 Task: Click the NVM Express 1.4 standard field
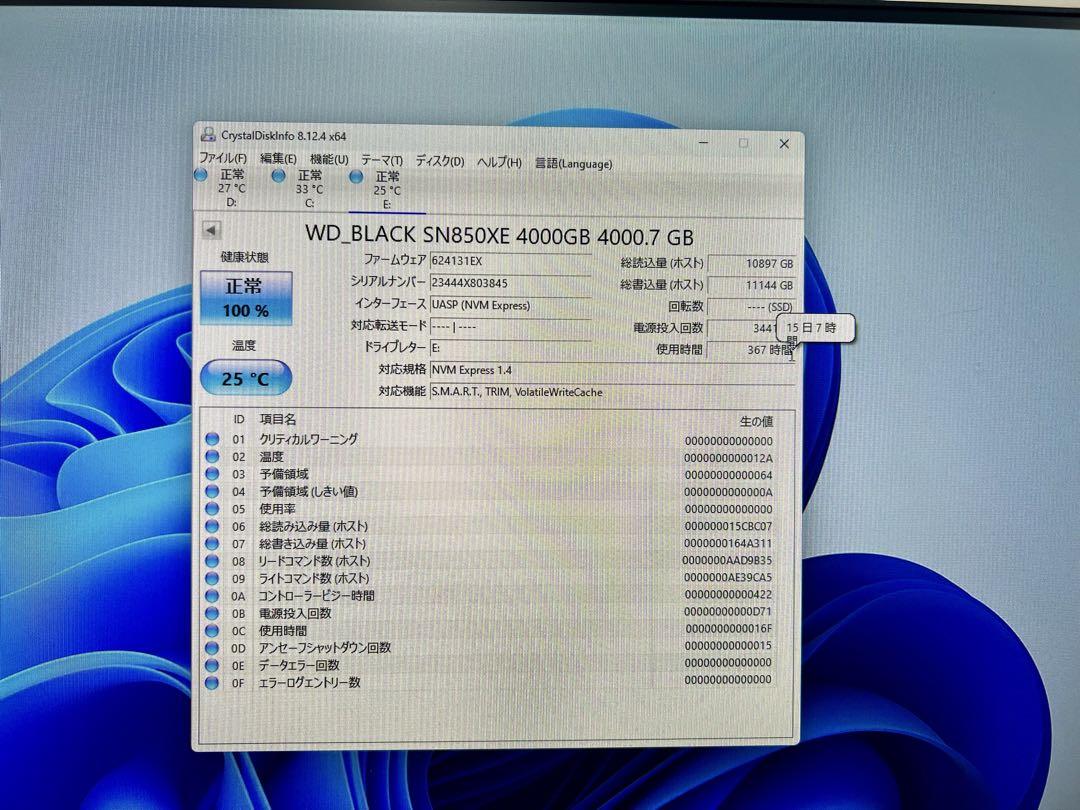tap(612, 370)
